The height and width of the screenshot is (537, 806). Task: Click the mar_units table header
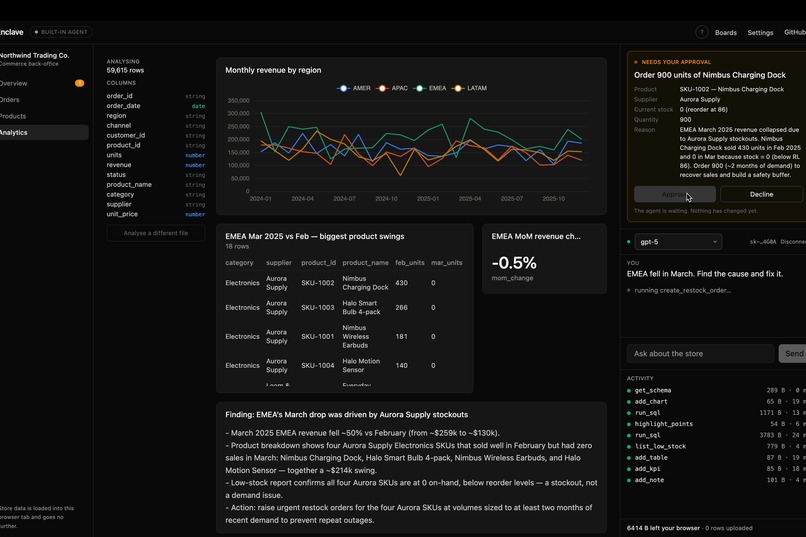pos(447,263)
